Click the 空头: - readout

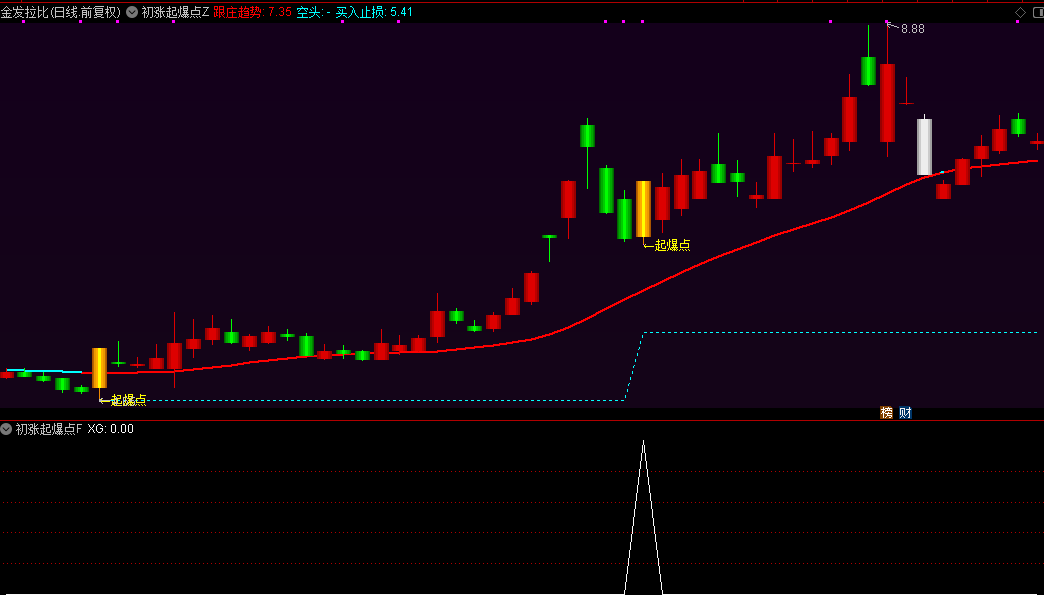[x=314, y=12]
